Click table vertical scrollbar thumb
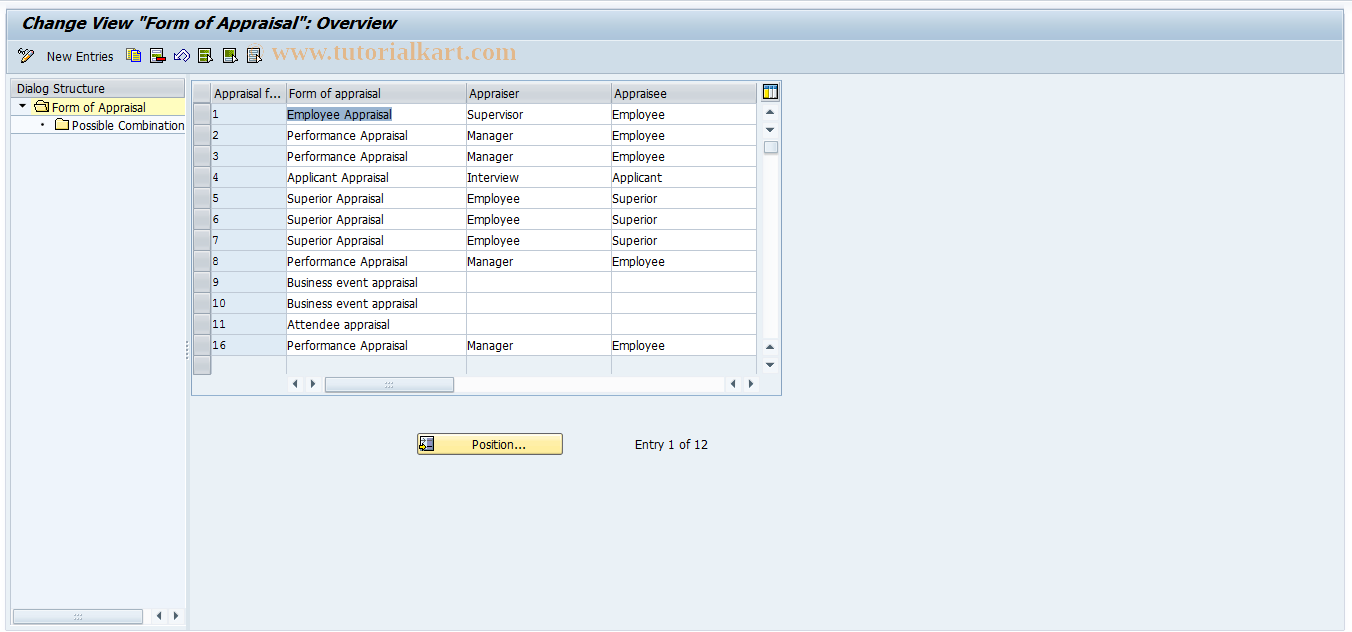 click(x=770, y=147)
